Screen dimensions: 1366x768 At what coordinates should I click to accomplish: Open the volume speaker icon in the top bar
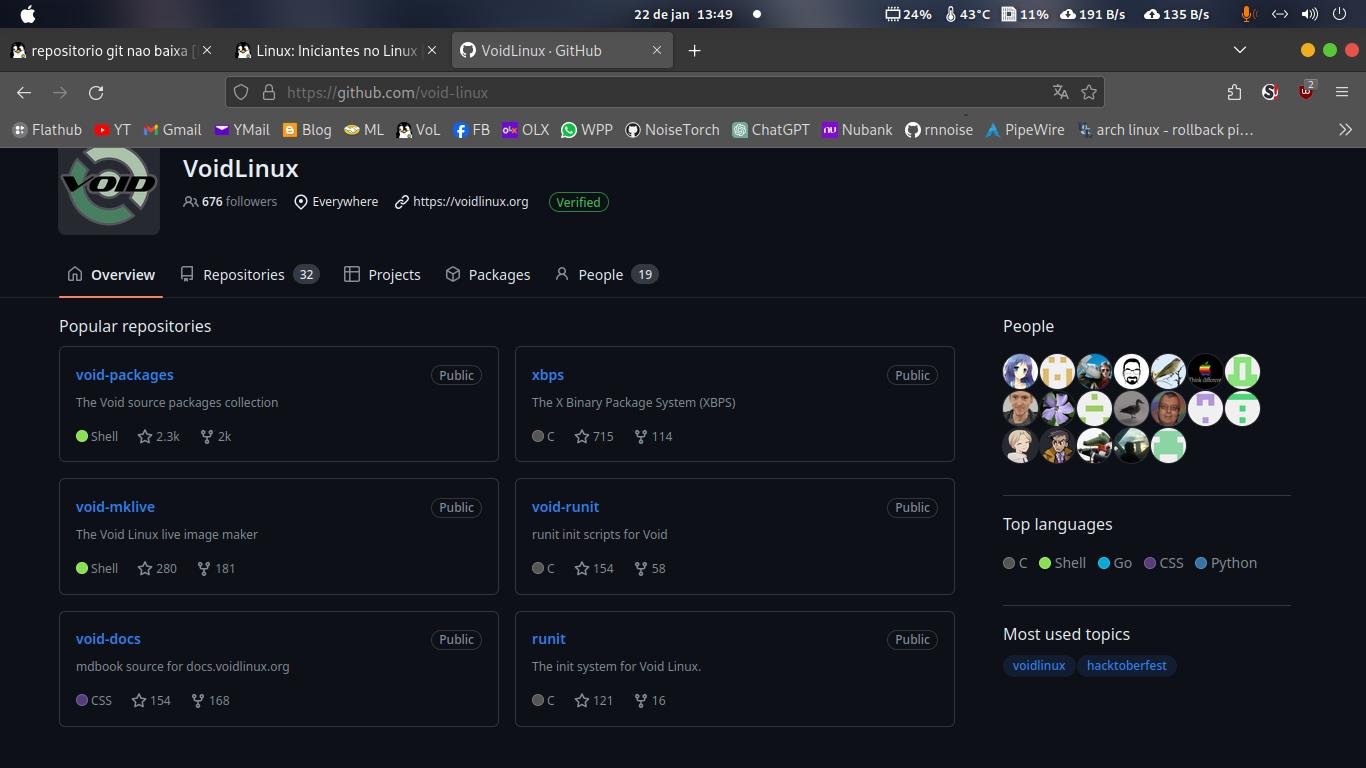click(1309, 14)
